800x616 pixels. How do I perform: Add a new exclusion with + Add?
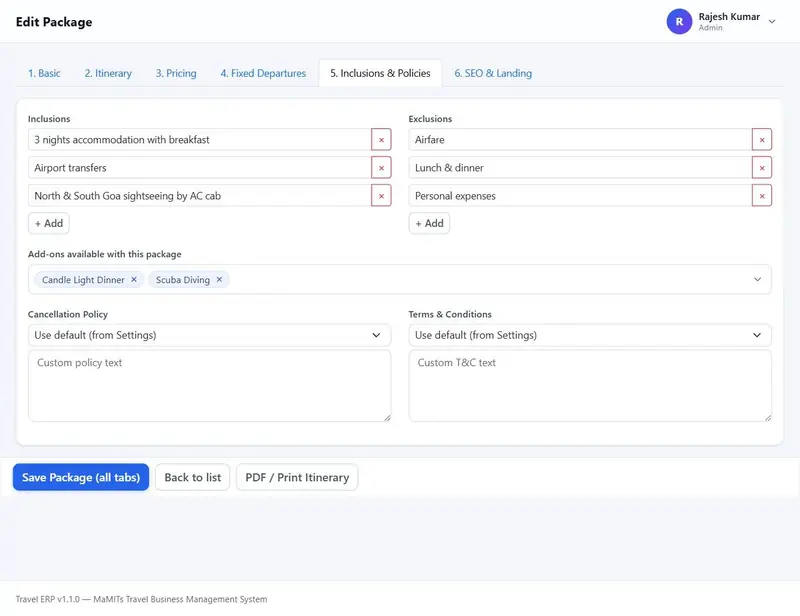[x=430, y=224]
